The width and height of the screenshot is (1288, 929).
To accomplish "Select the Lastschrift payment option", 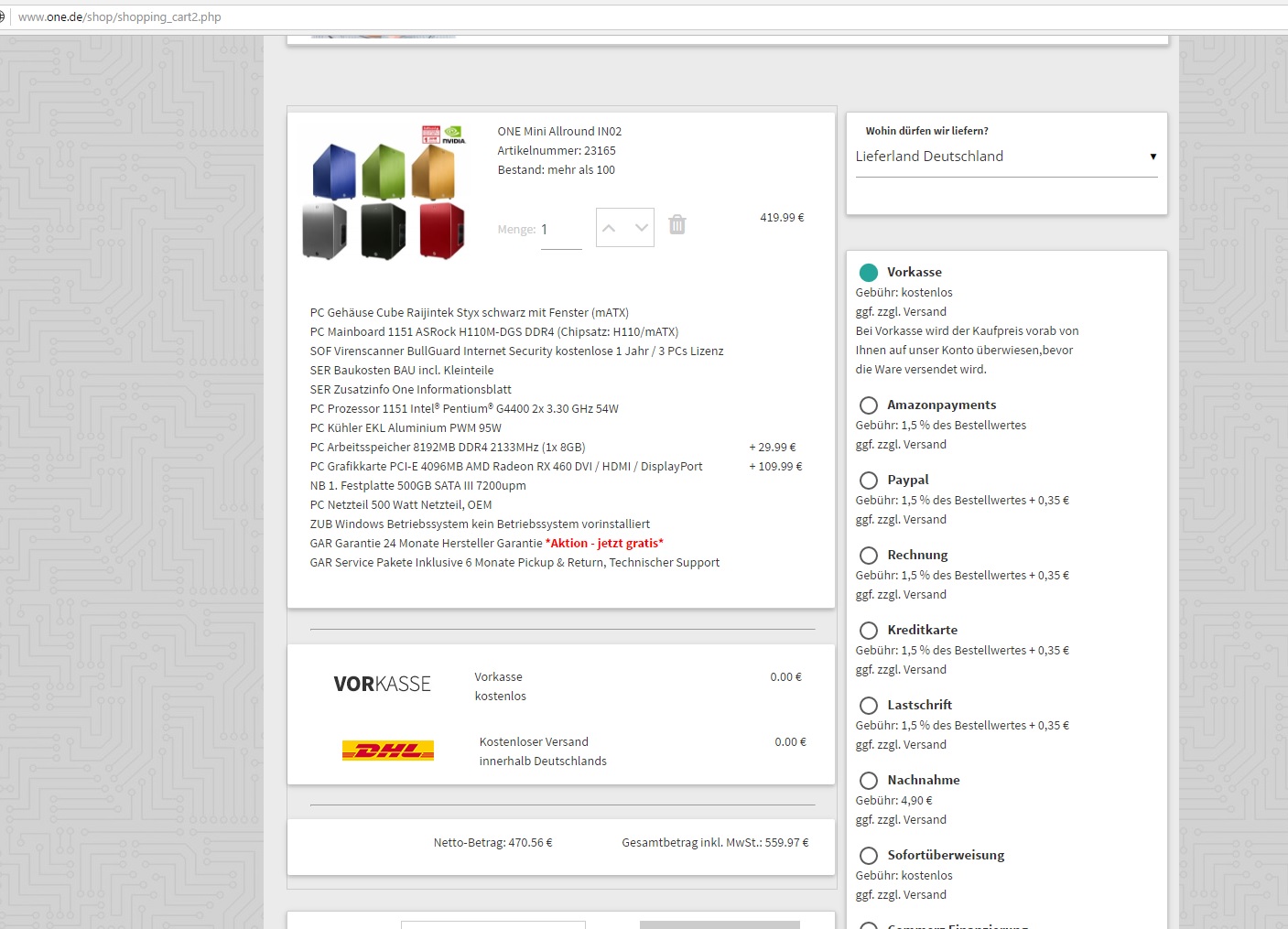I will tap(869, 706).
